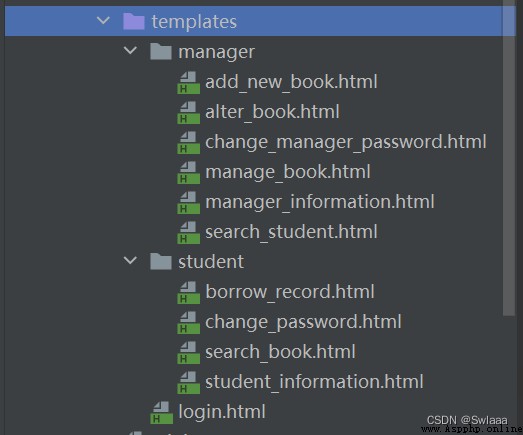Viewport: 523px width, 435px height.
Task: Click the vertical scrollbar of project tree
Action: point(509,157)
